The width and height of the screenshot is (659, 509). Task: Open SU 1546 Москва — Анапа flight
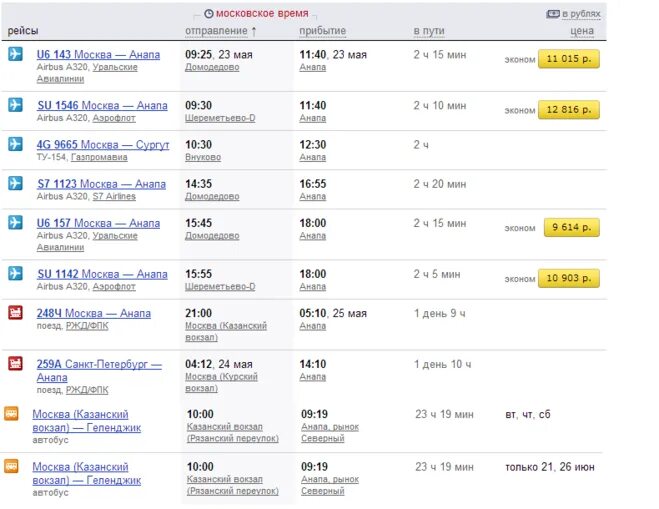(102, 105)
